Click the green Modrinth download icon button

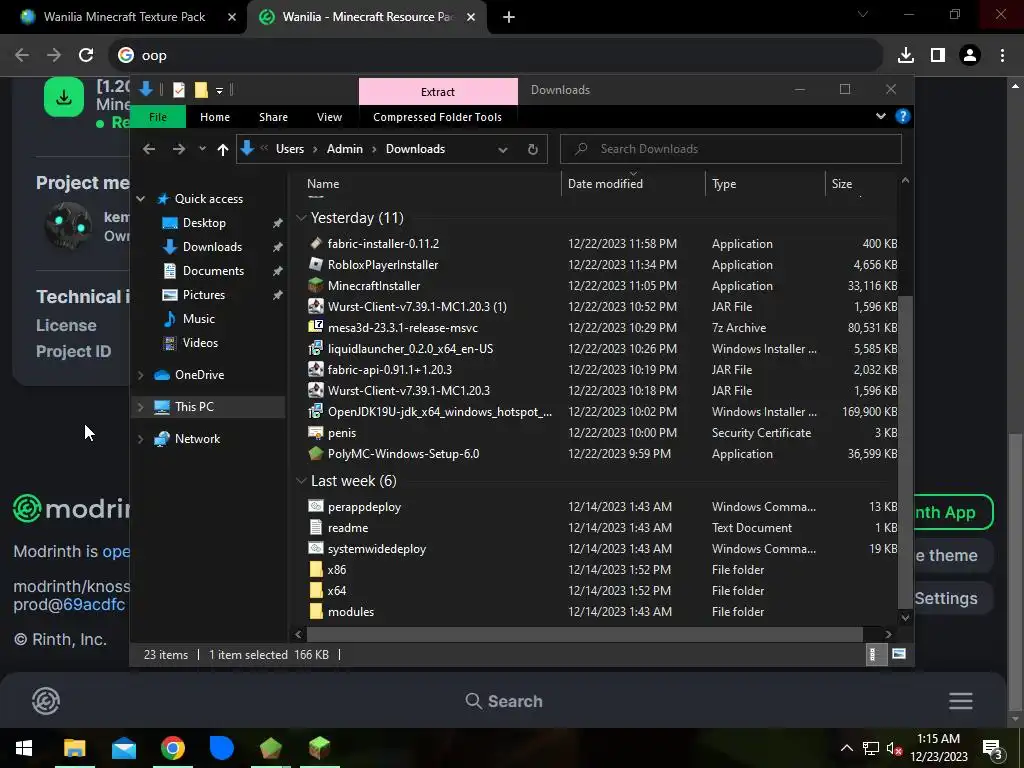point(64,97)
